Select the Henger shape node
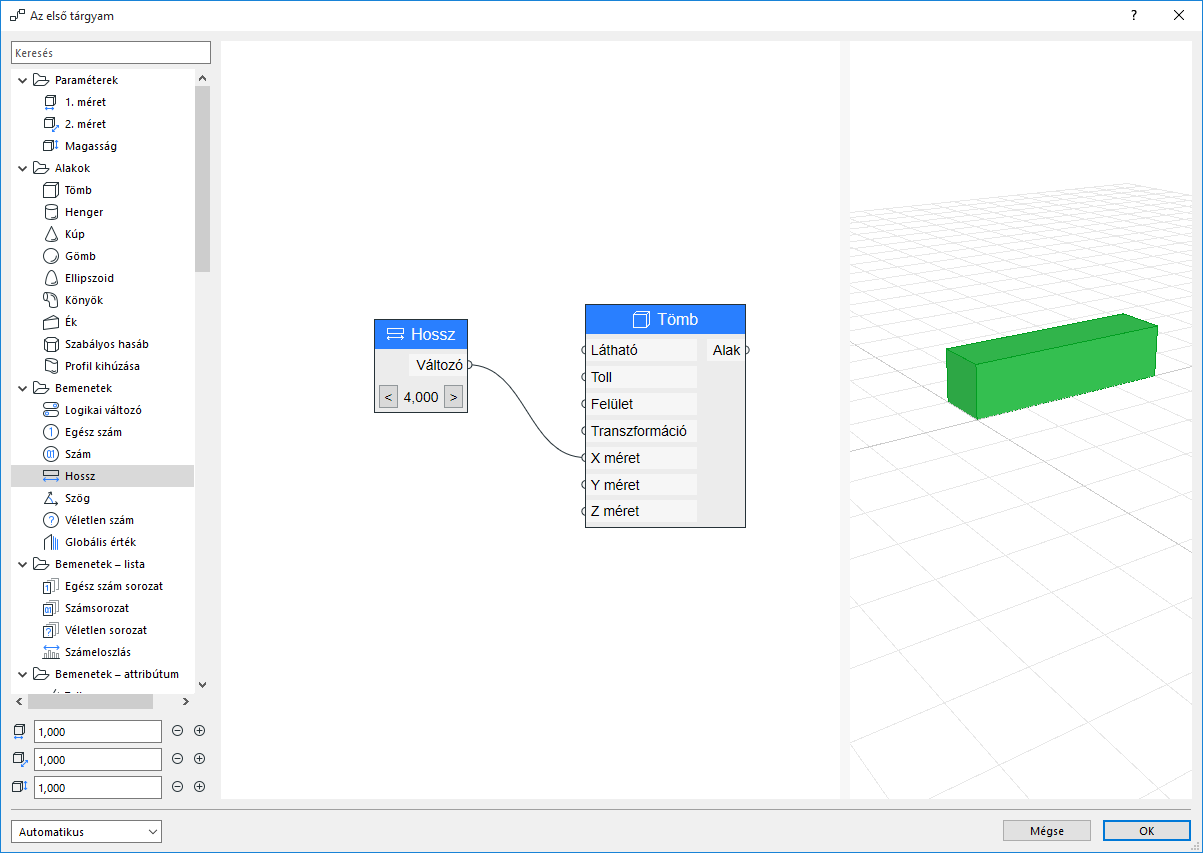The width and height of the screenshot is (1203, 853). pyautogui.click(x=76, y=211)
